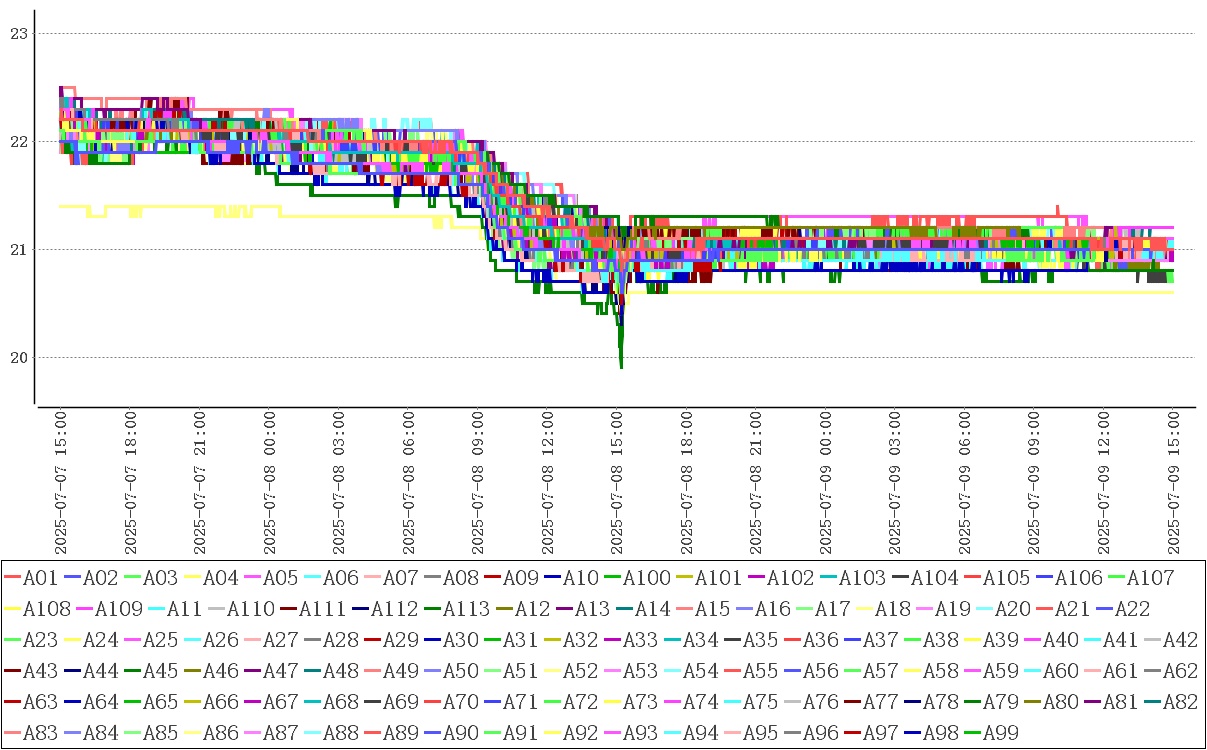Click the 20 value on the y-axis
Image resolution: width=1207 pixels, height=750 pixels.
pos(17,358)
